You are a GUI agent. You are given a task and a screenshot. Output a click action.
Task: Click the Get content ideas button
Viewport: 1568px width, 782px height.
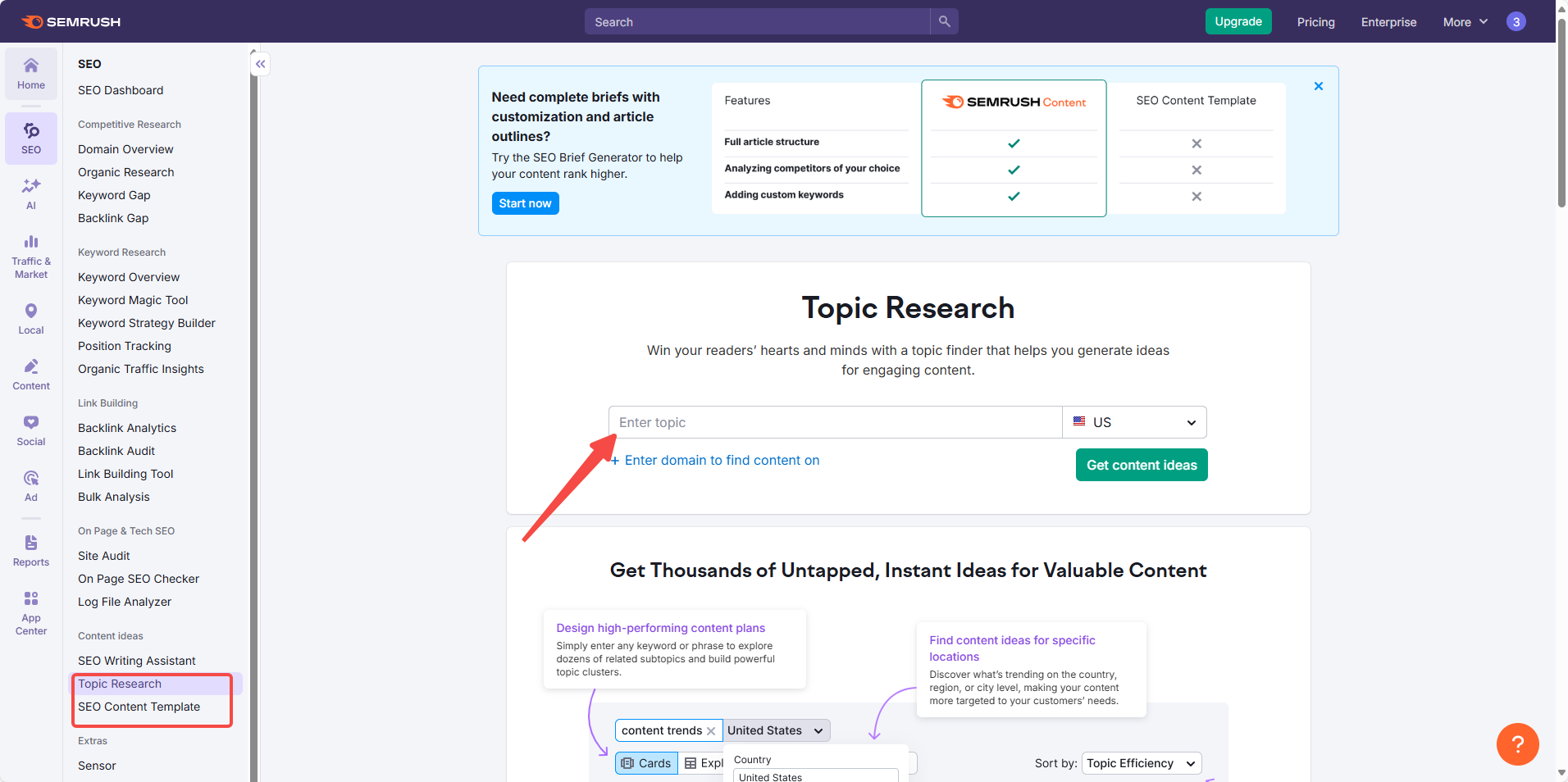[x=1141, y=465]
